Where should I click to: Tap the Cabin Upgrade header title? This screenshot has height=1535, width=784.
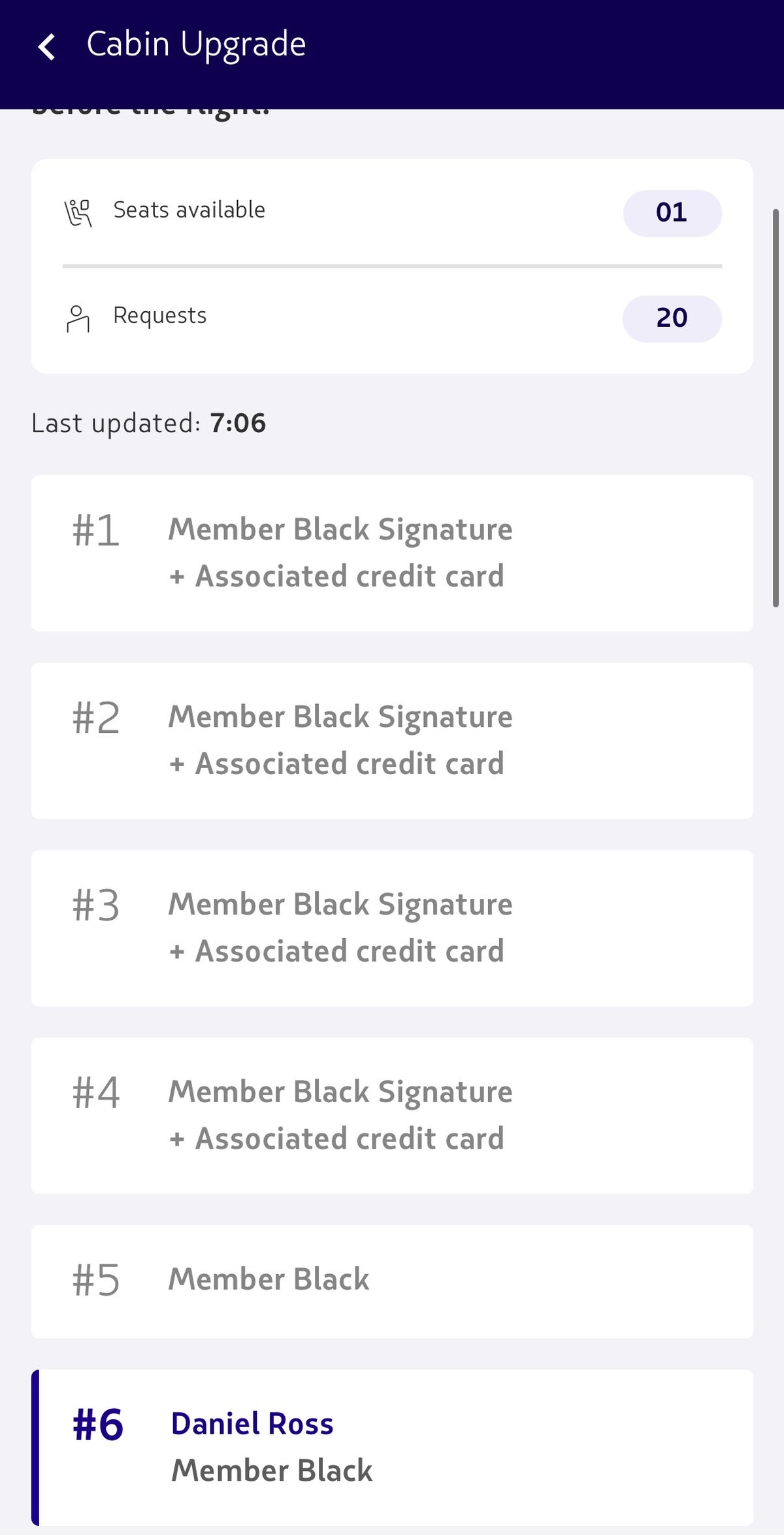point(196,44)
